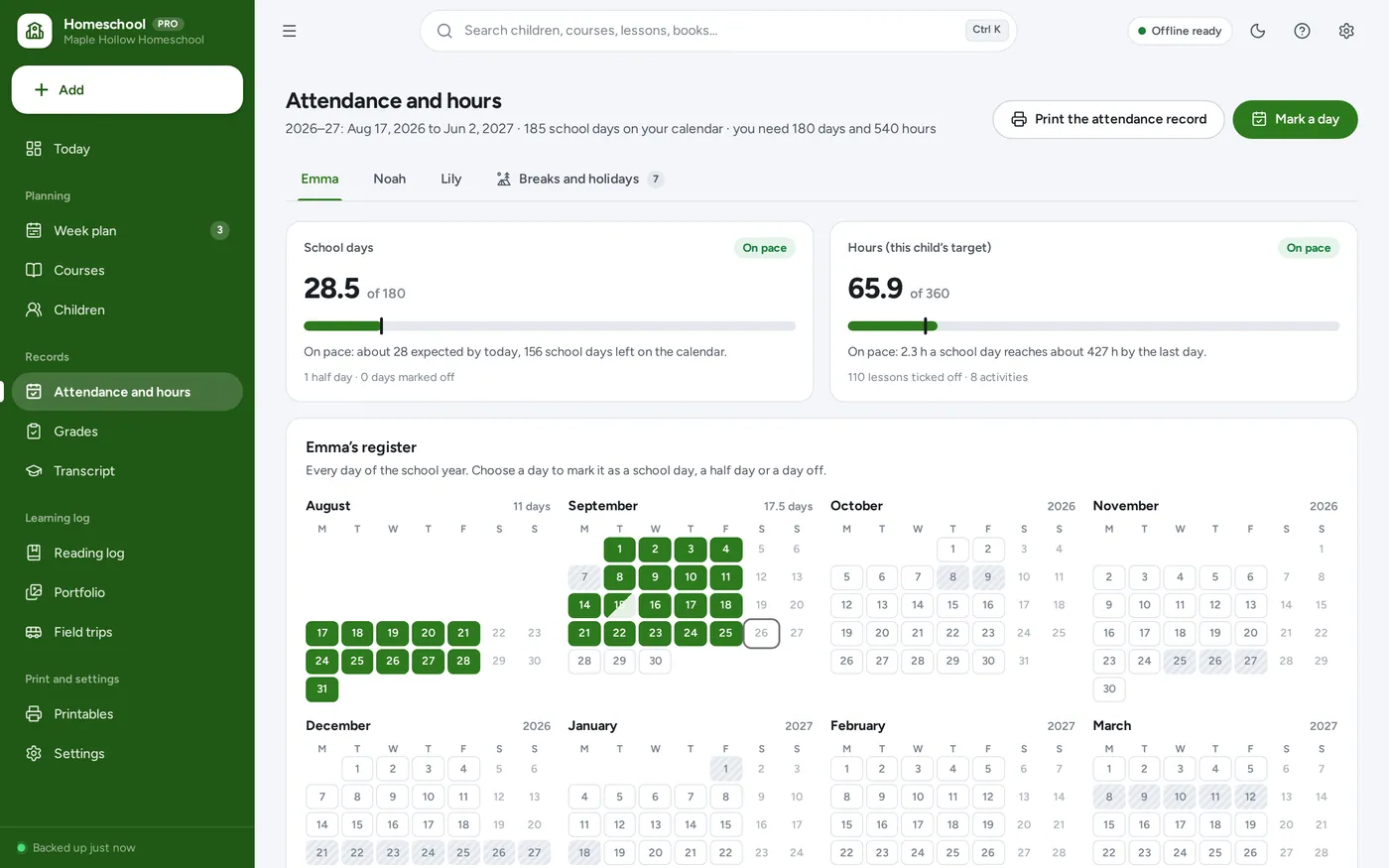This screenshot has height=868, width=1389.
Task: Open settings gear in the top bar
Action: 1346,31
